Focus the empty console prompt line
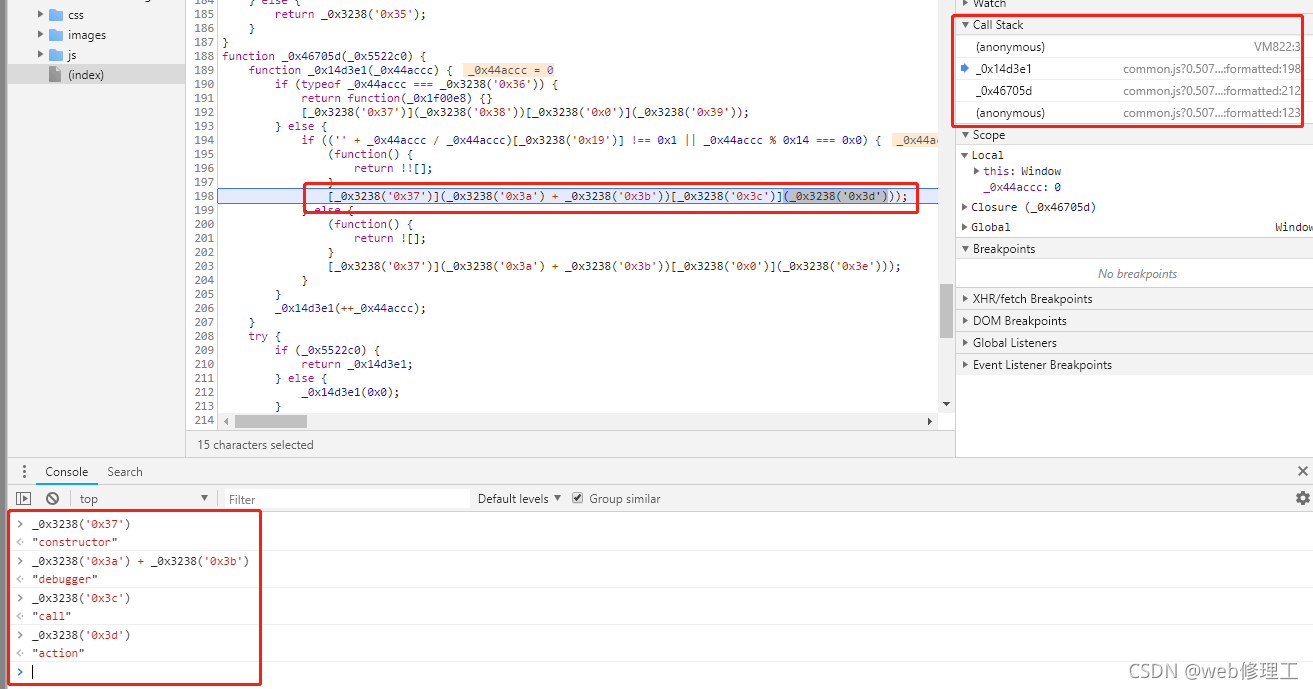This screenshot has height=689, width=1313. pos(660,672)
